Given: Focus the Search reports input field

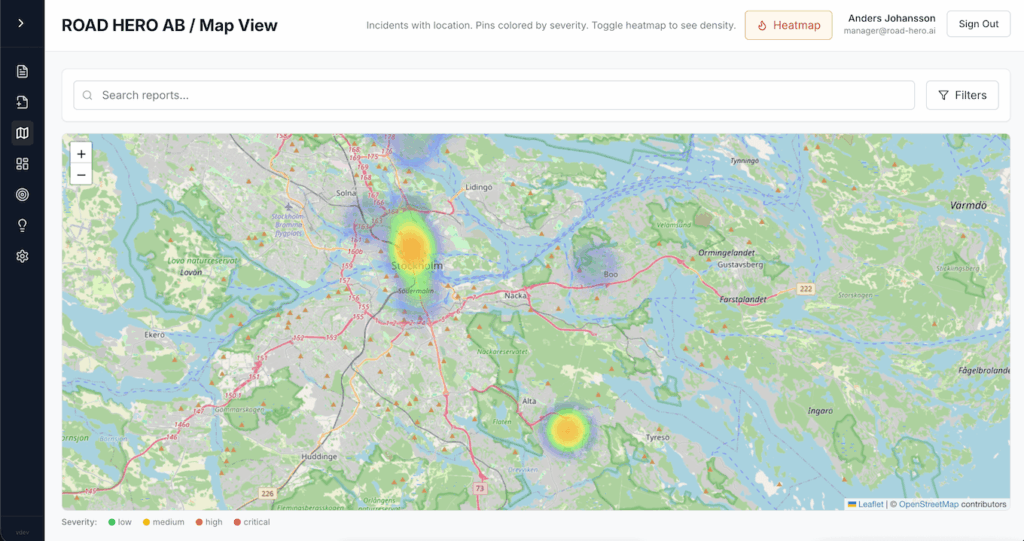Looking at the screenshot, I should click(494, 95).
